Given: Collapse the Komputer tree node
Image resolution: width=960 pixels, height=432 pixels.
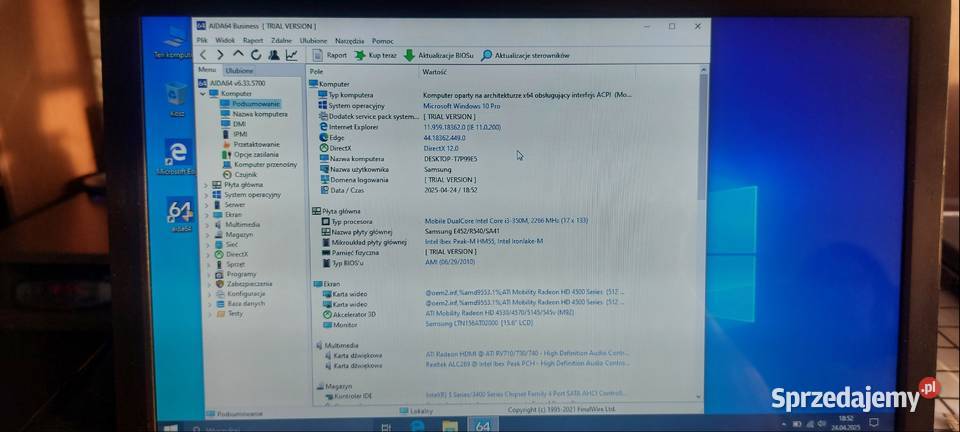Looking at the screenshot, I should (x=204, y=94).
